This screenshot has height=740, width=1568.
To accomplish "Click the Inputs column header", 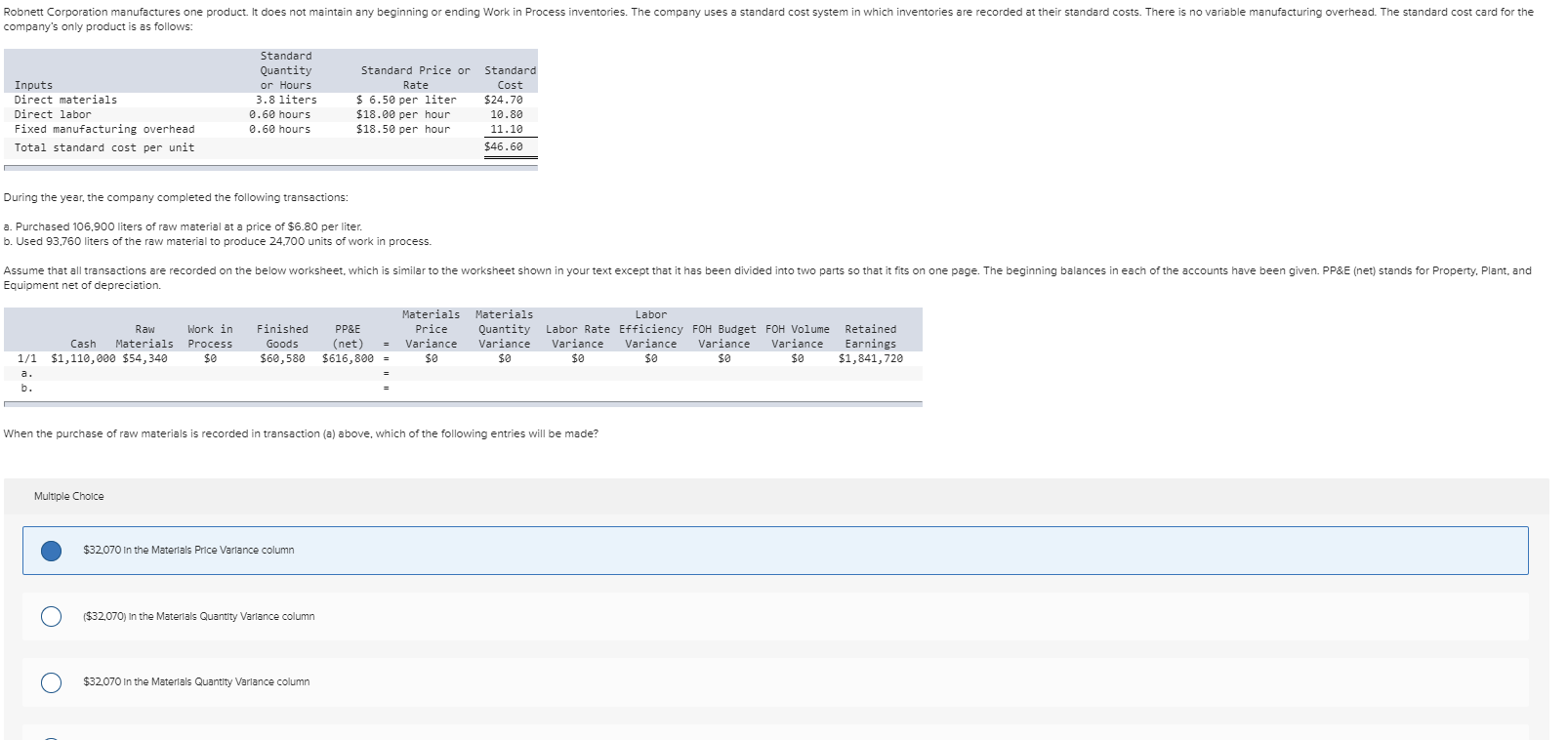I will point(34,85).
